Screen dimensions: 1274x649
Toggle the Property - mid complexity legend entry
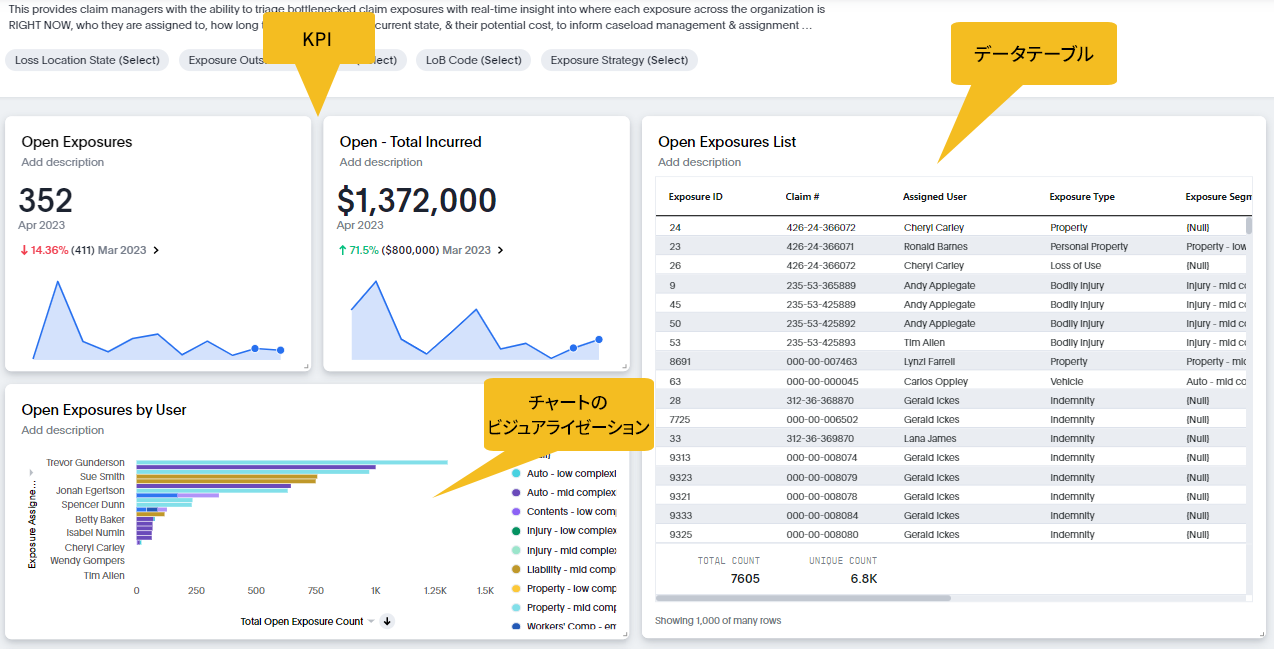click(x=564, y=607)
